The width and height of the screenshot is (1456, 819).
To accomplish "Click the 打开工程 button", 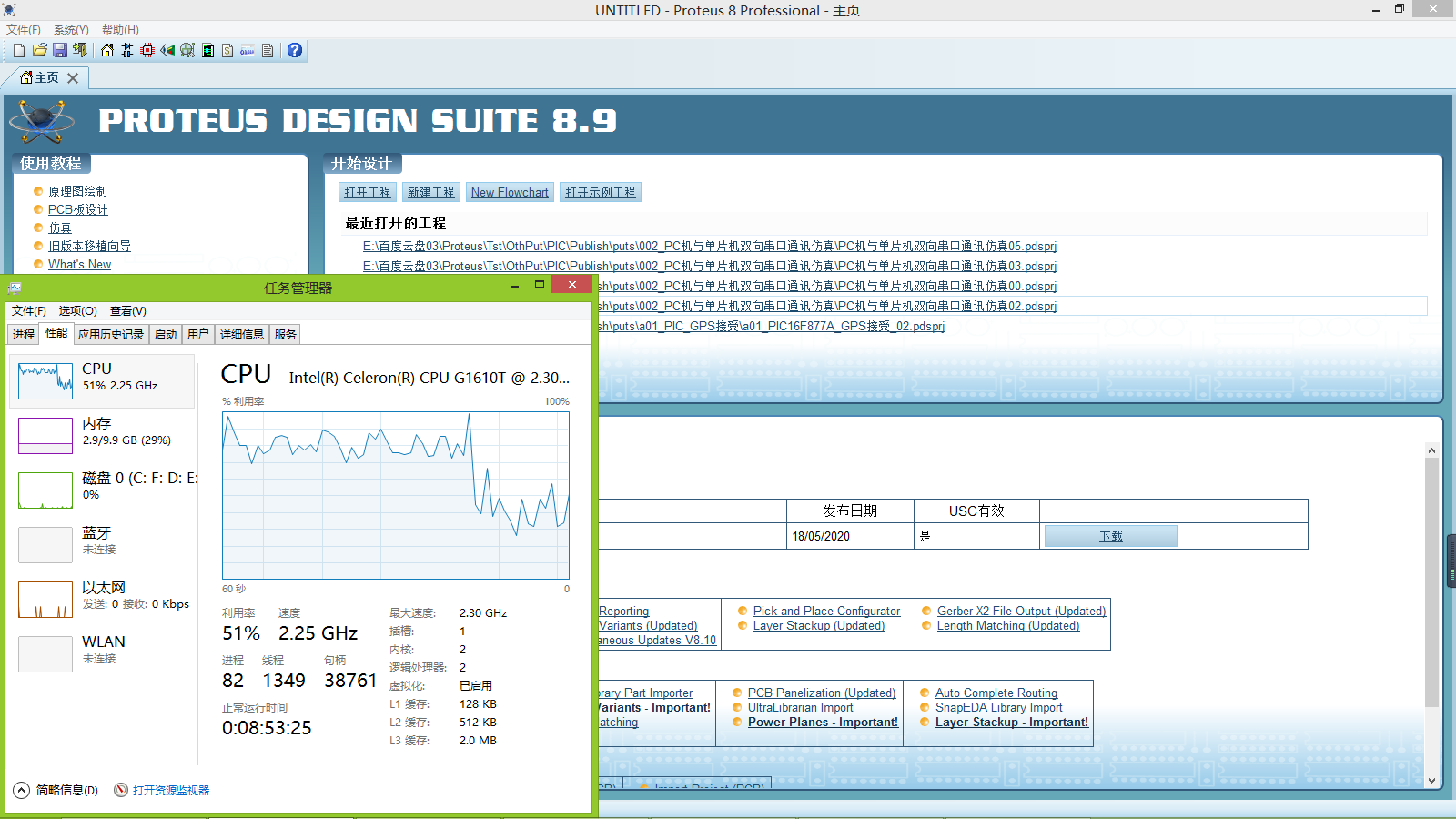I will (368, 192).
